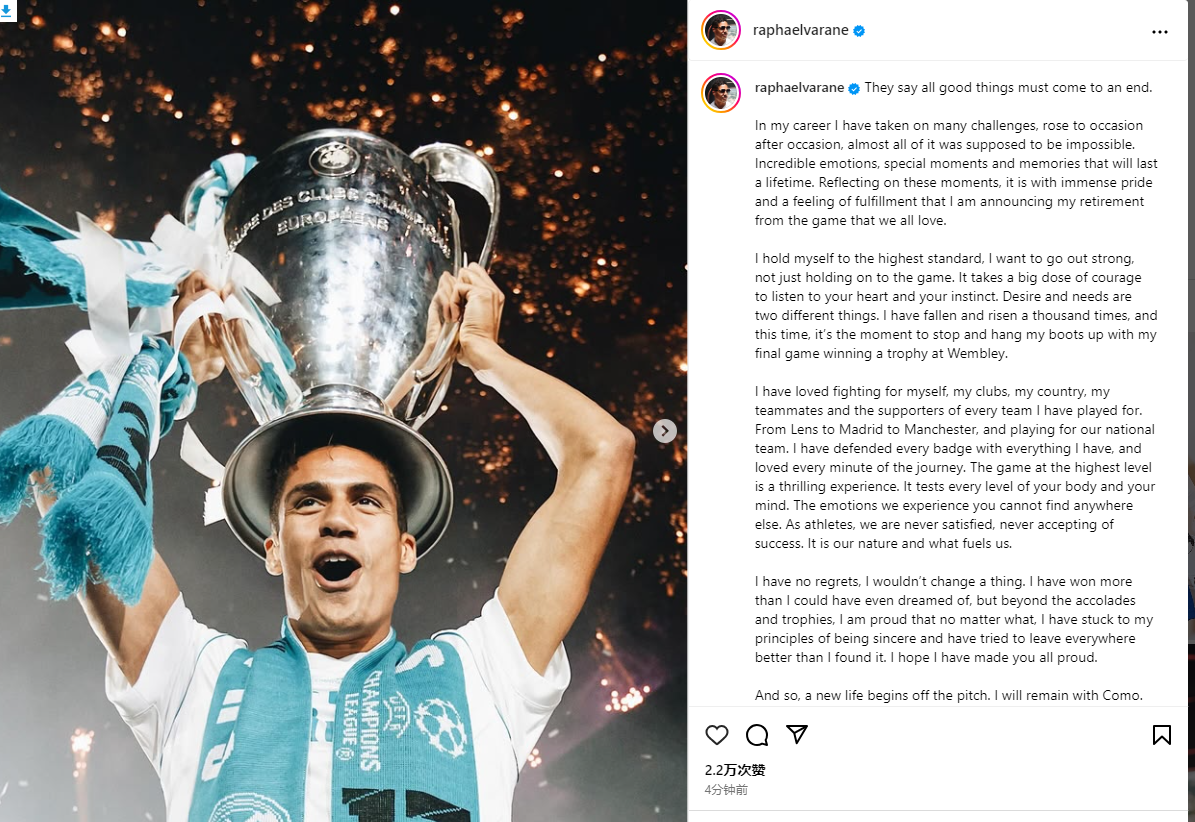1195x822 pixels.
Task: Click the verified badge in the post header
Action: [x=859, y=31]
